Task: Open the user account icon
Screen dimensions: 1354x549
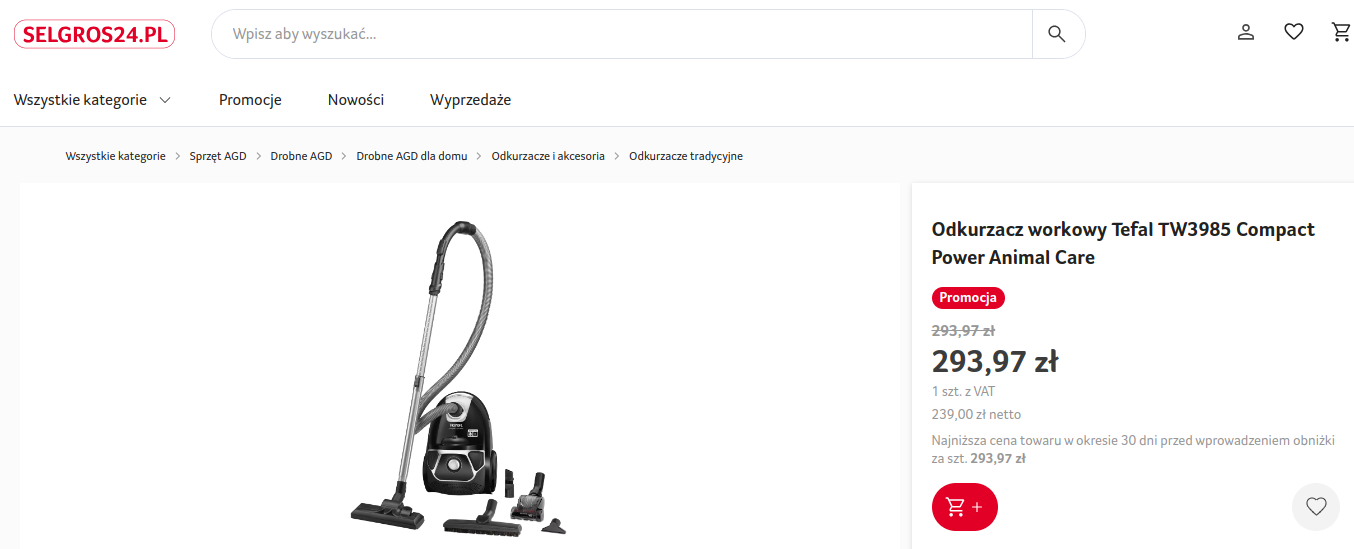Action: (x=1246, y=32)
